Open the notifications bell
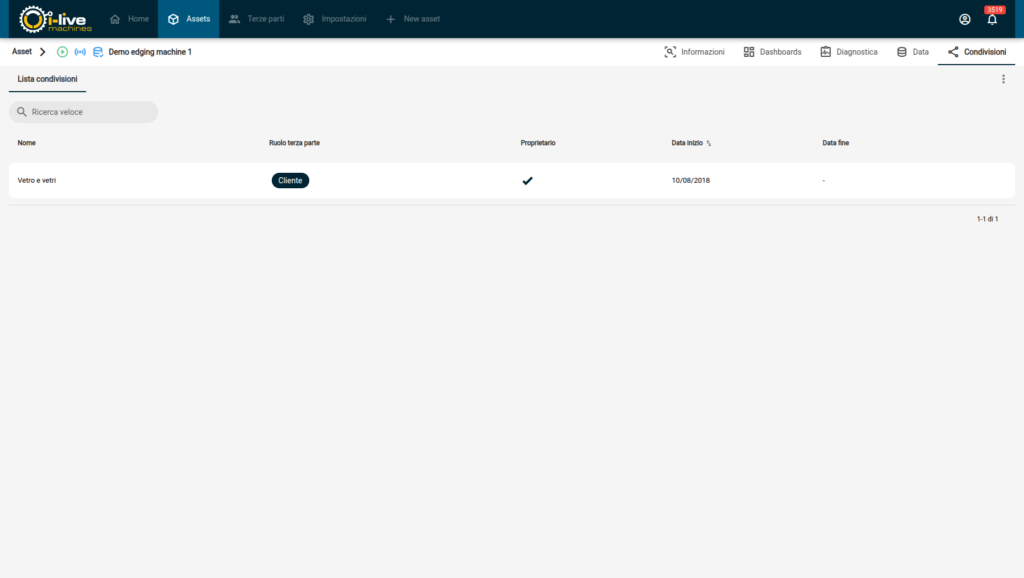 [992, 20]
